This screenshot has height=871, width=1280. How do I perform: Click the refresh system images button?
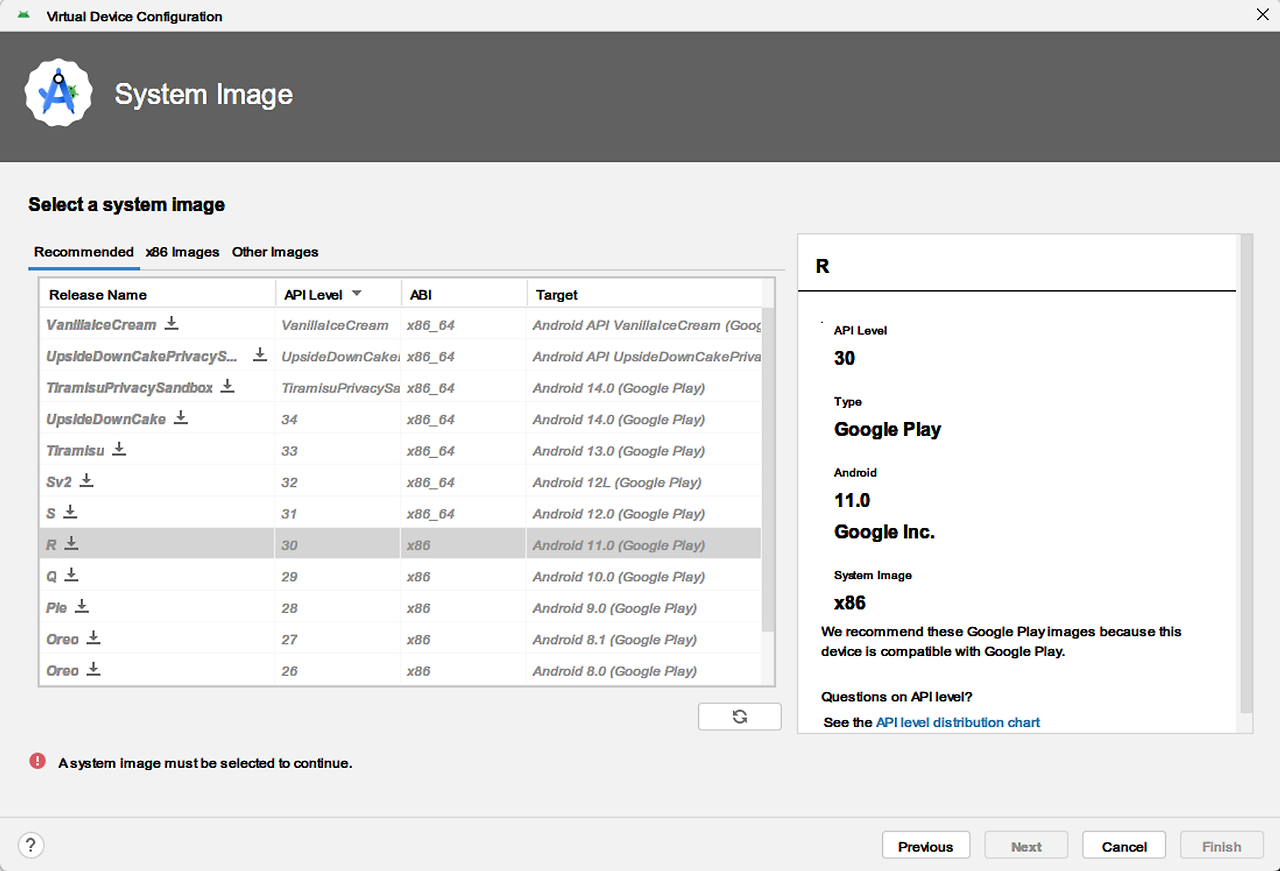click(x=740, y=716)
